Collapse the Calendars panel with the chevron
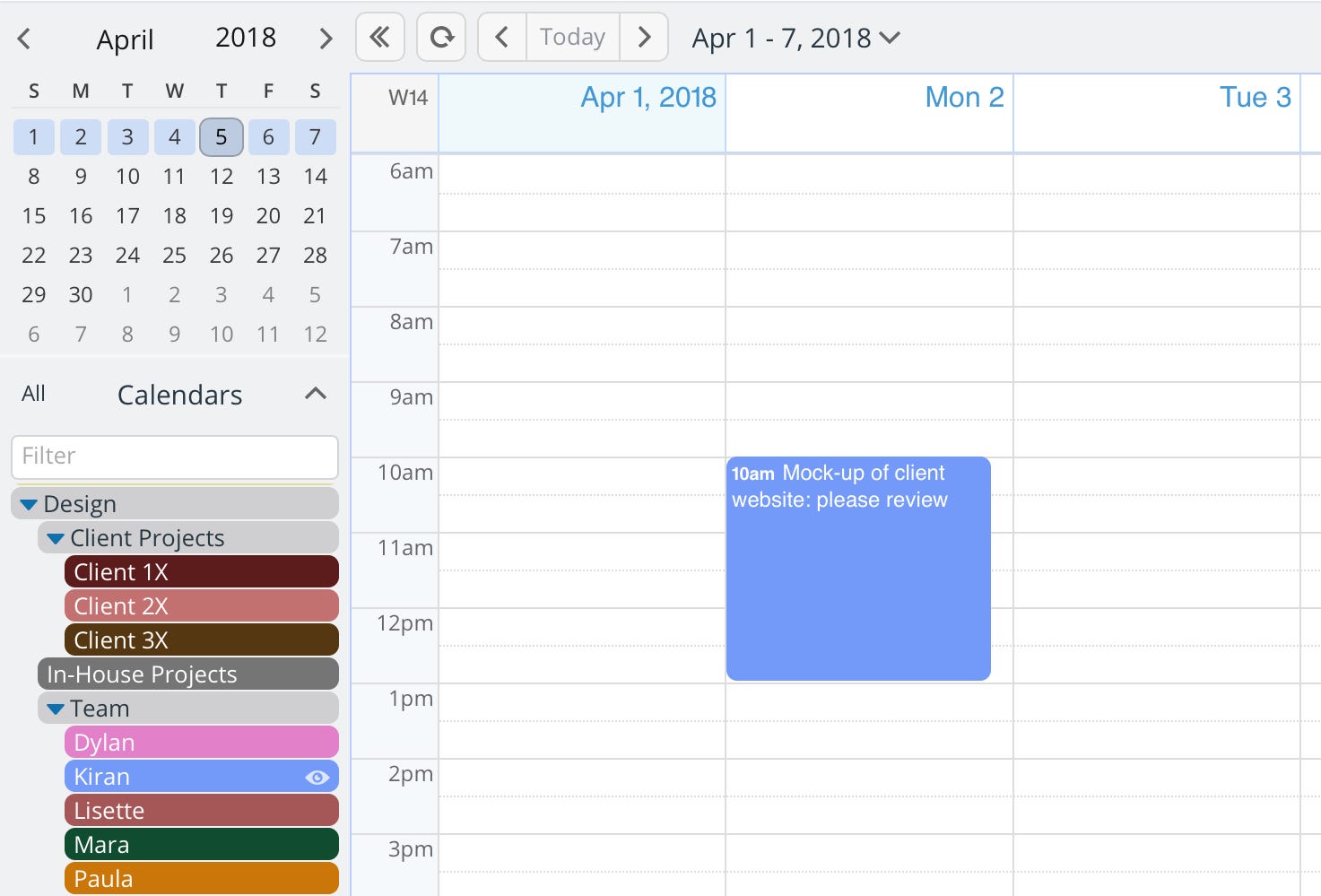This screenshot has width=1321, height=896. click(315, 393)
